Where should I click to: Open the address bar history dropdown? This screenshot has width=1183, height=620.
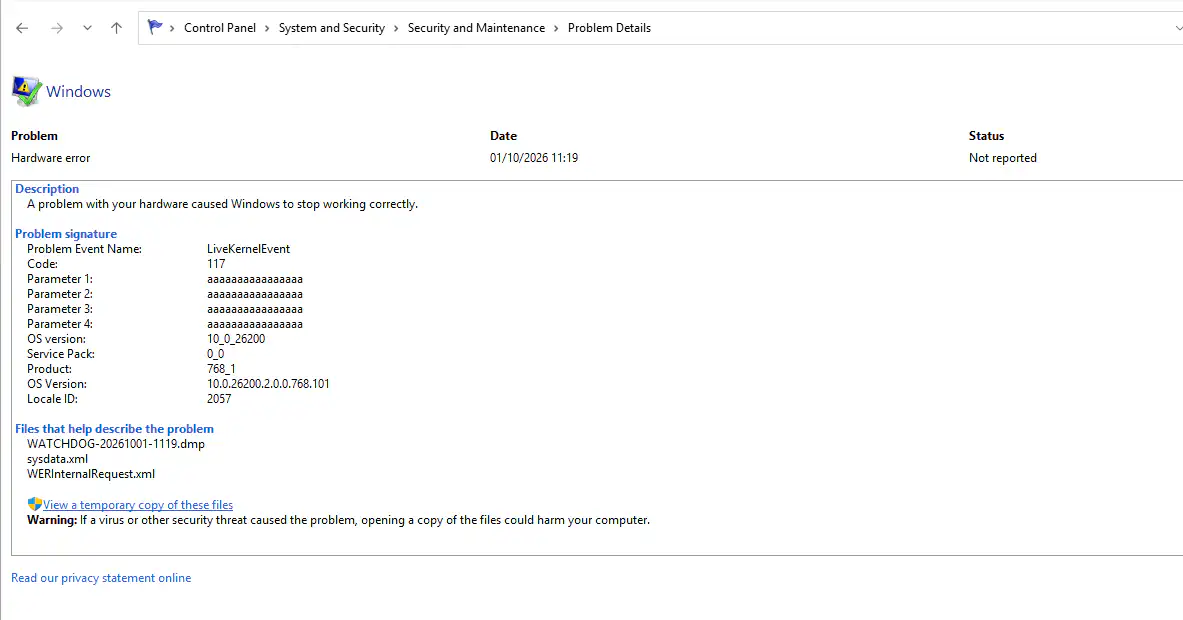[x=1178, y=28]
